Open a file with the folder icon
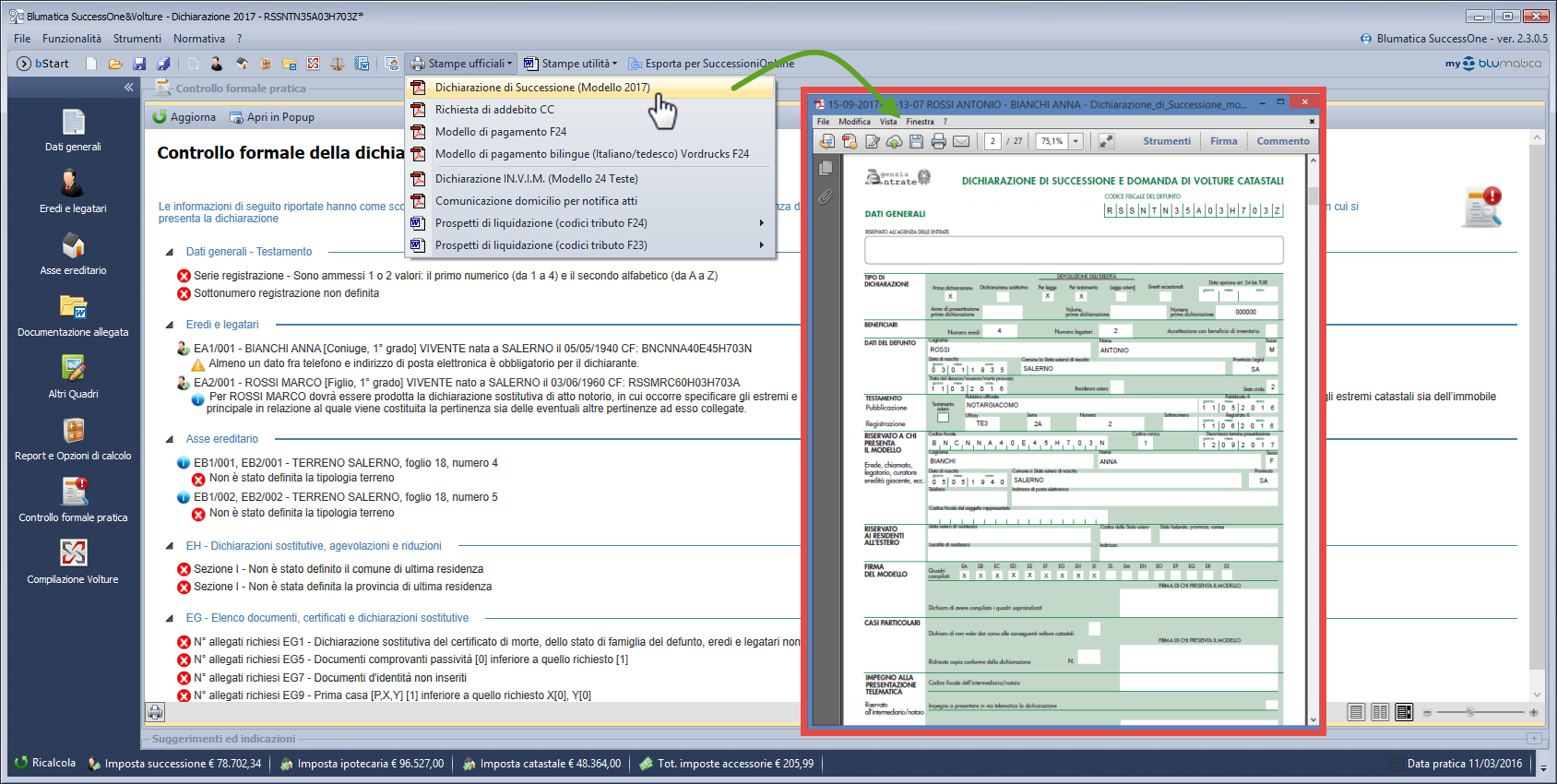This screenshot has width=1557, height=784. click(x=115, y=64)
